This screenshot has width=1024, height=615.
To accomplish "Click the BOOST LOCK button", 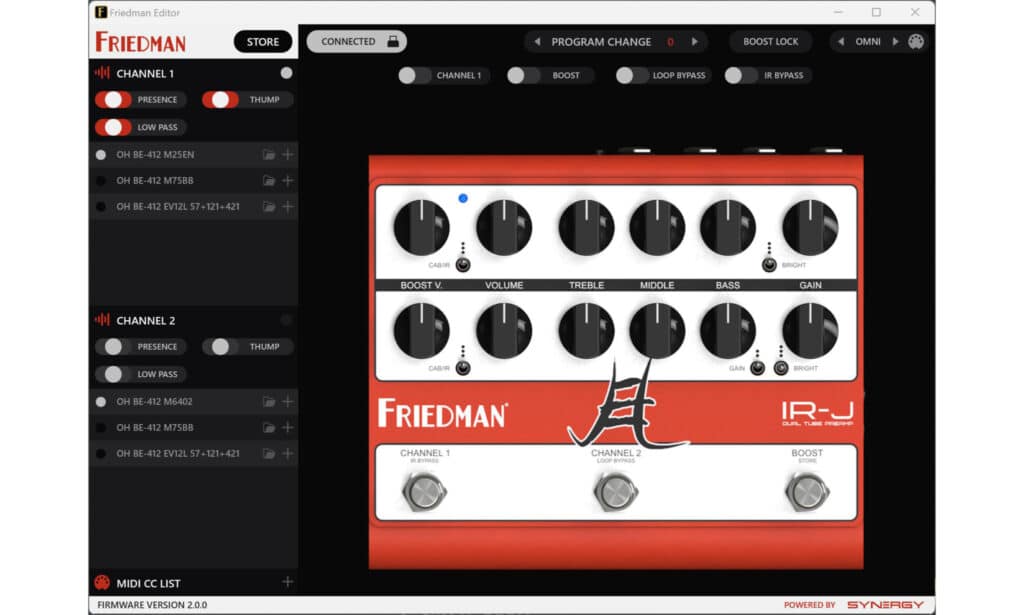I will pos(771,41).
